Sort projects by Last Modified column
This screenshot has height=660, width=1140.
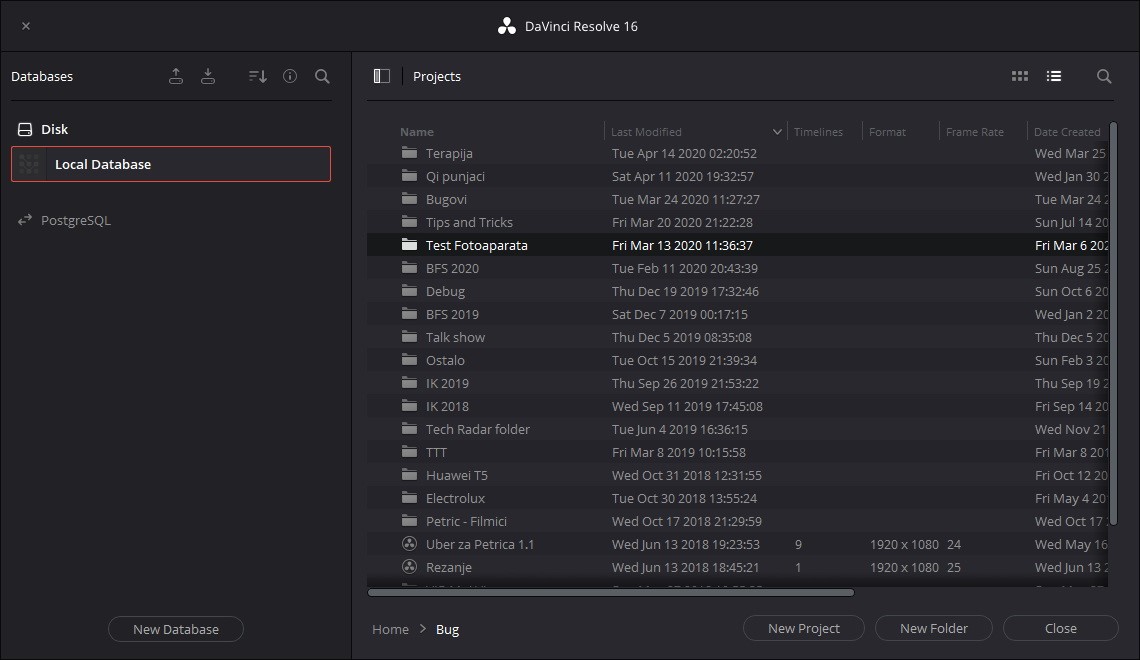click(646, 132)
